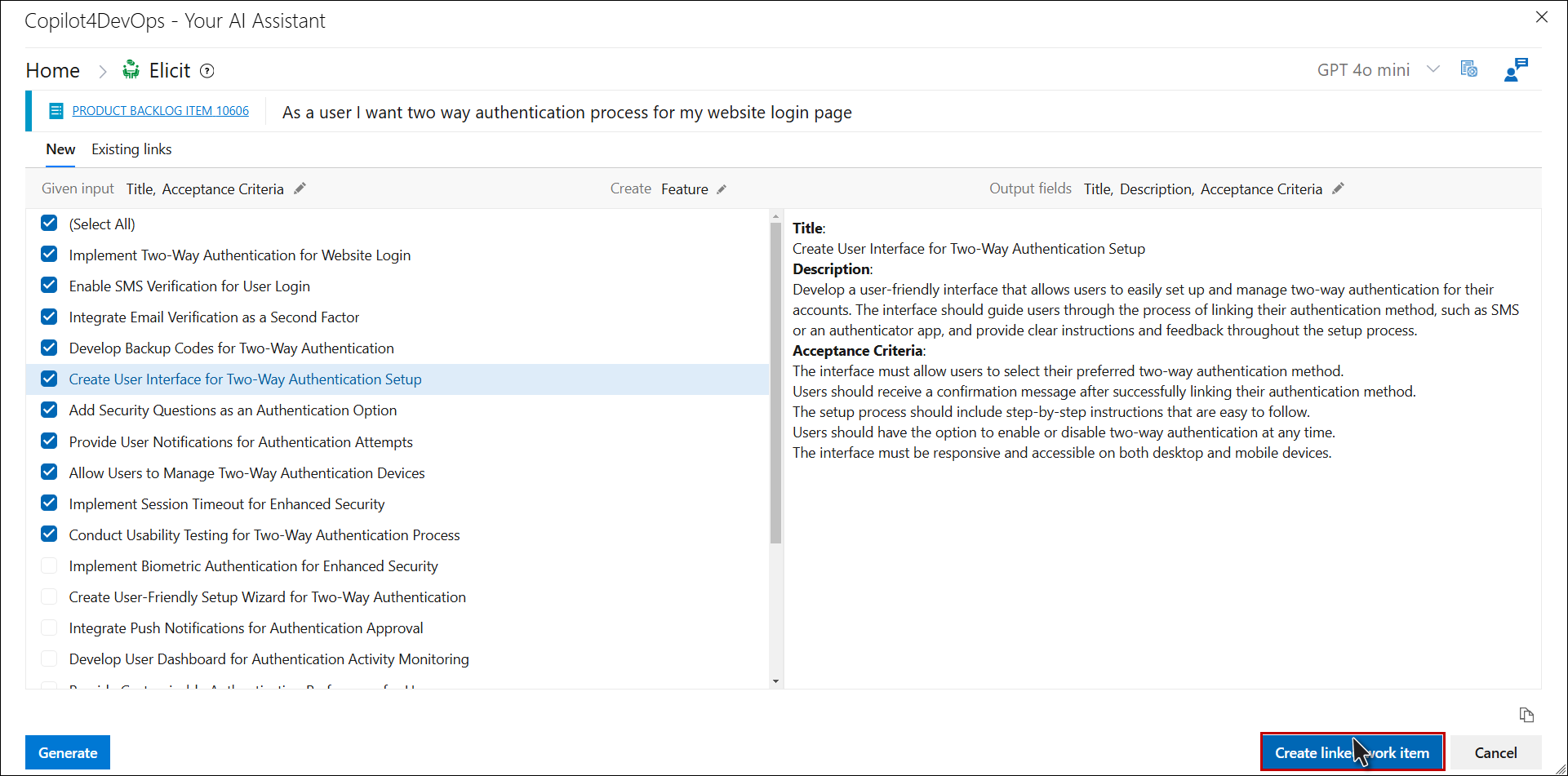Edit Given input fields pencil icon
Screen dimensions: 1568x776
pos(300,188)
